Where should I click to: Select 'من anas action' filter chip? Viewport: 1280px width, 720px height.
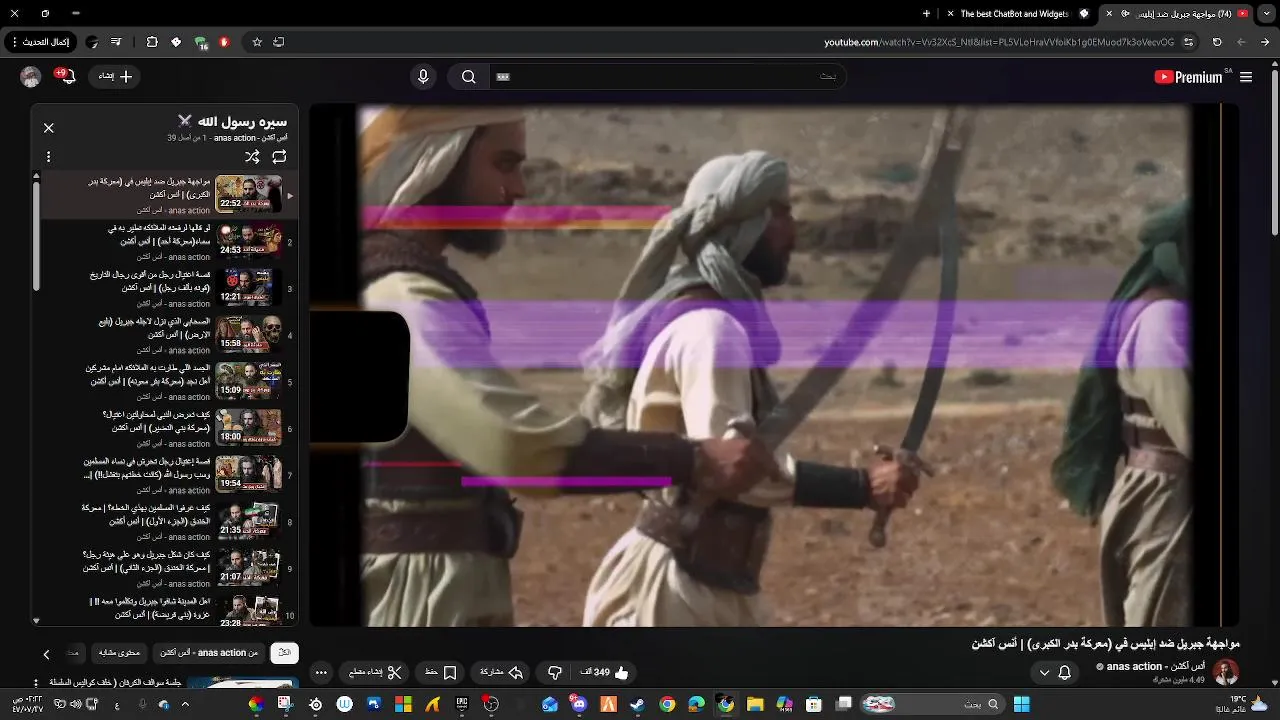pyautogui.click(x=209, y=653)
